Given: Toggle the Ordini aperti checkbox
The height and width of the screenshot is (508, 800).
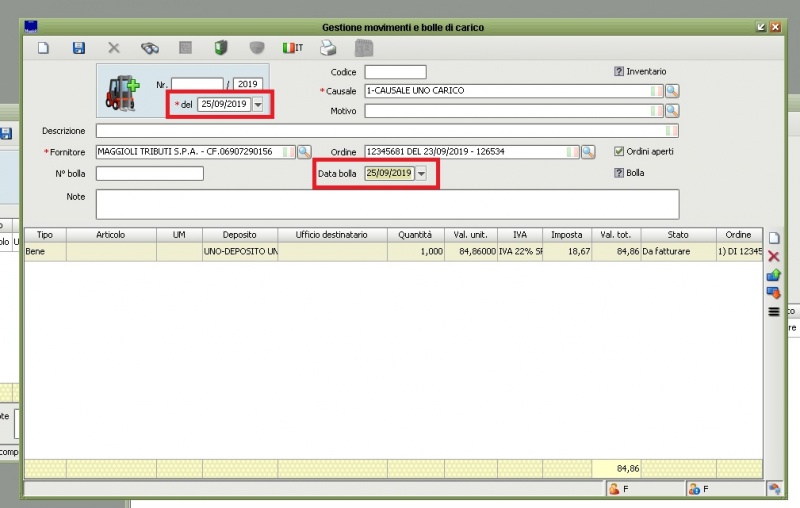Looking at the screenshot, I should click(619, 152).
